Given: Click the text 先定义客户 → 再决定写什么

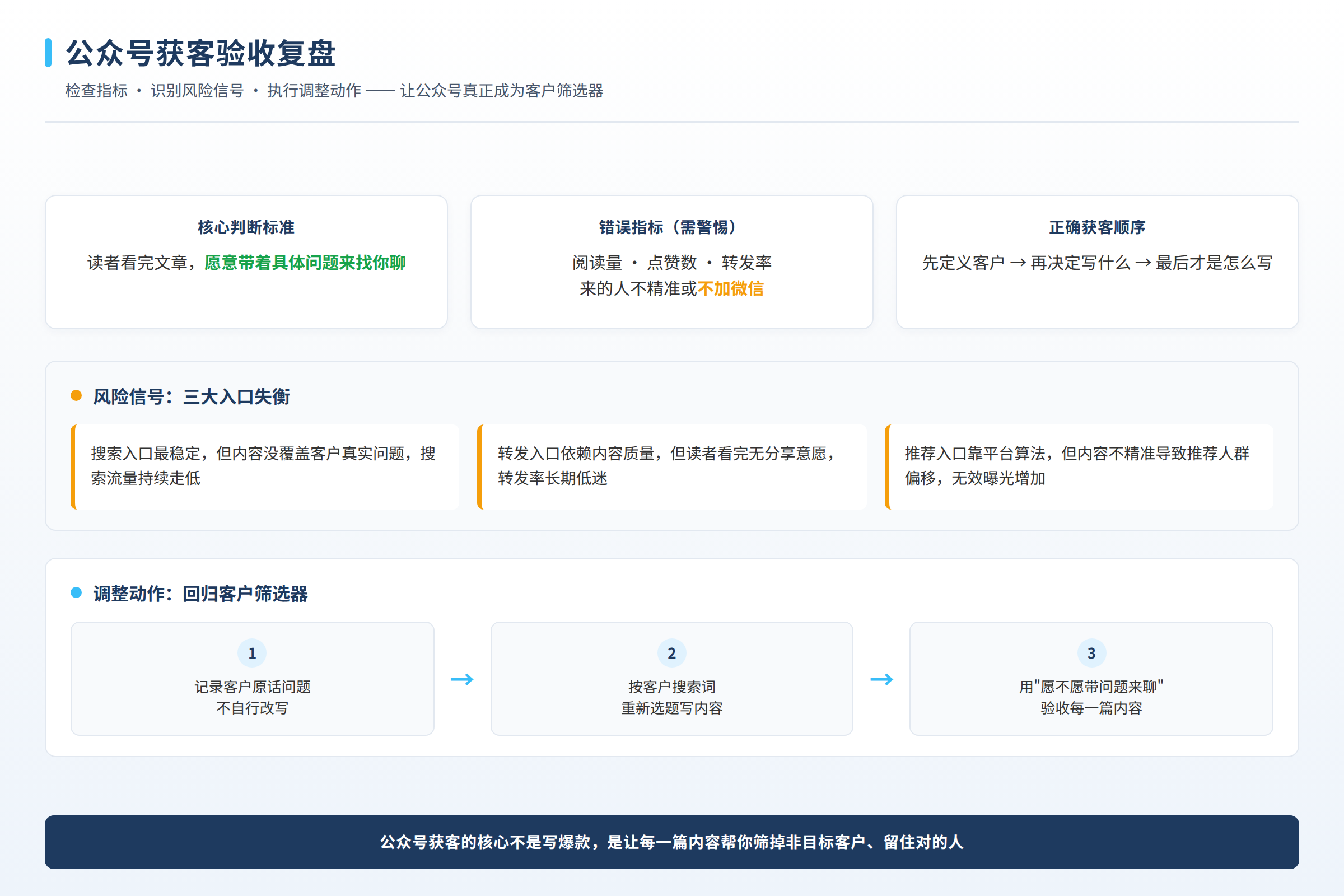Looking at the screenshot, I should (x=1026, y=263).
